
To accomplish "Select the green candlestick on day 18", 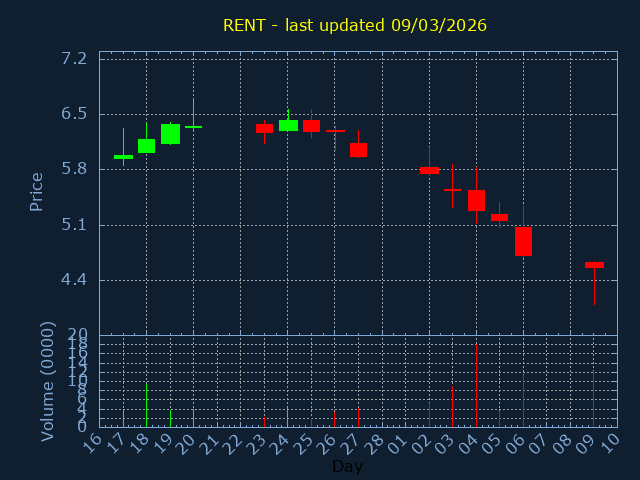I will pos(146,146).
